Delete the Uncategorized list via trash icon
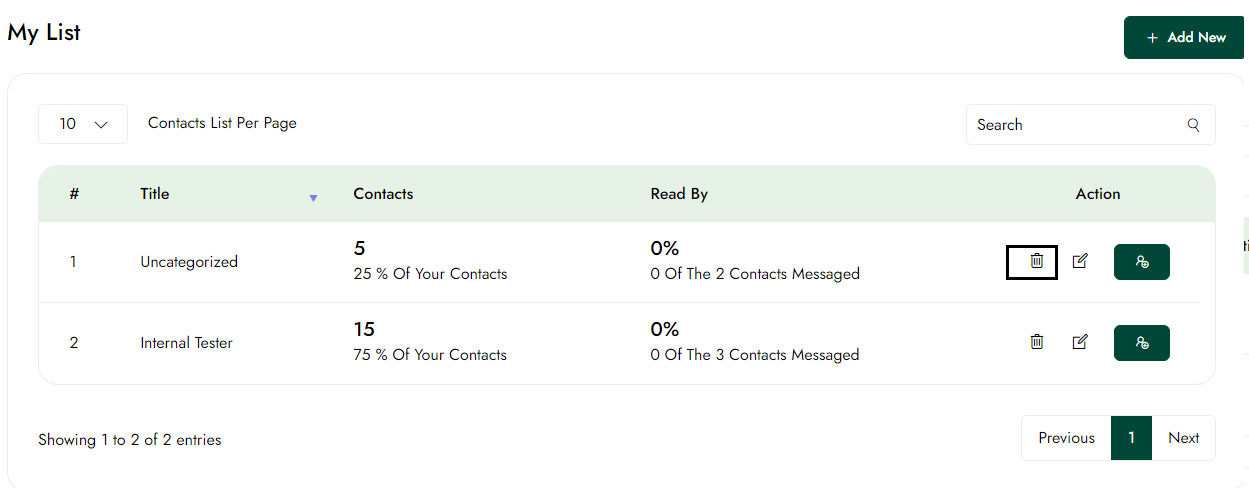The height and width of the screenshot is (488, 1249). coord(1036,261)
